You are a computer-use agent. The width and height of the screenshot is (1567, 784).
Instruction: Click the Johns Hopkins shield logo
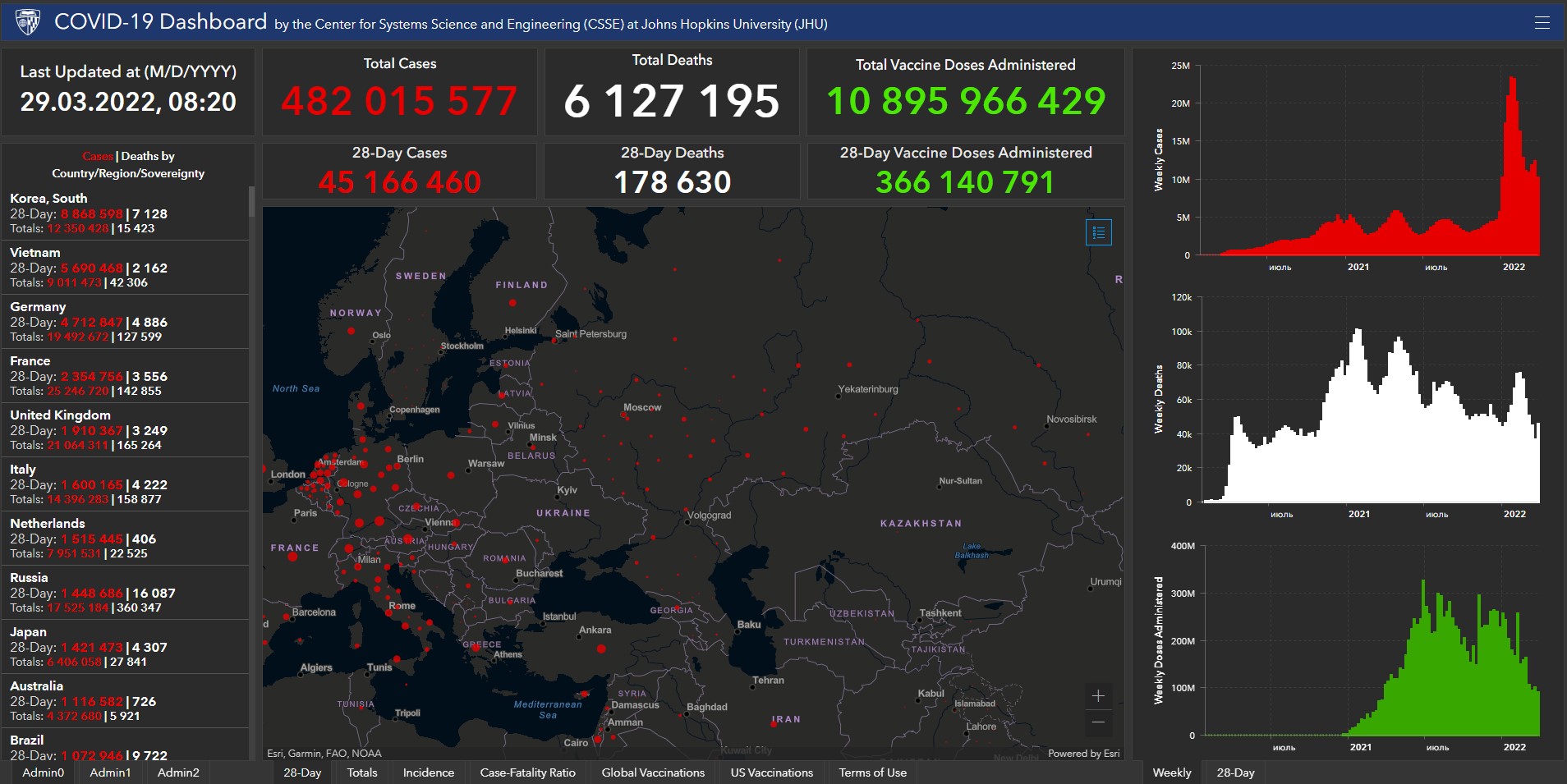28,22
